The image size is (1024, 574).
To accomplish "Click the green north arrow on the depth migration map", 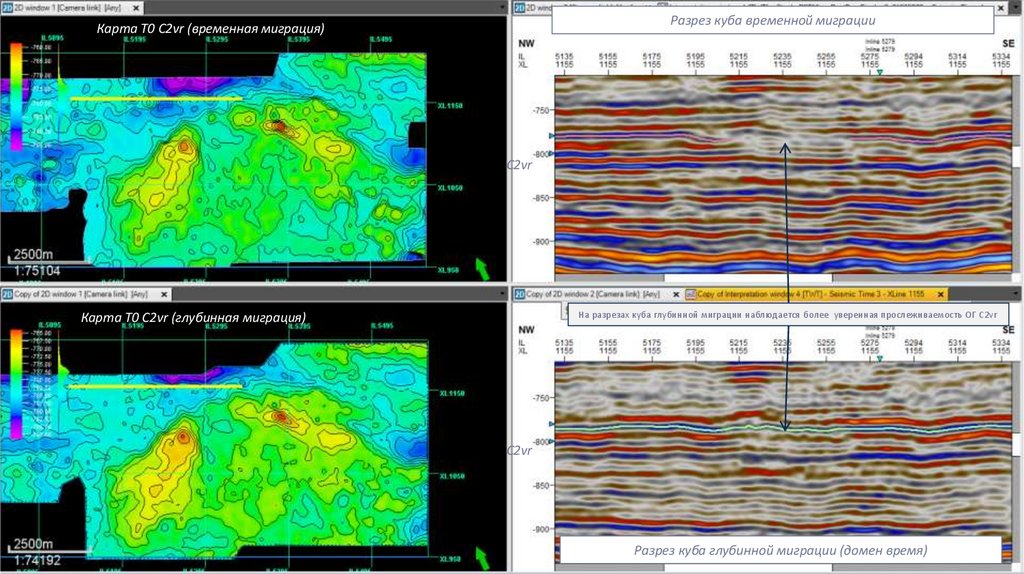I will point(482,558).
